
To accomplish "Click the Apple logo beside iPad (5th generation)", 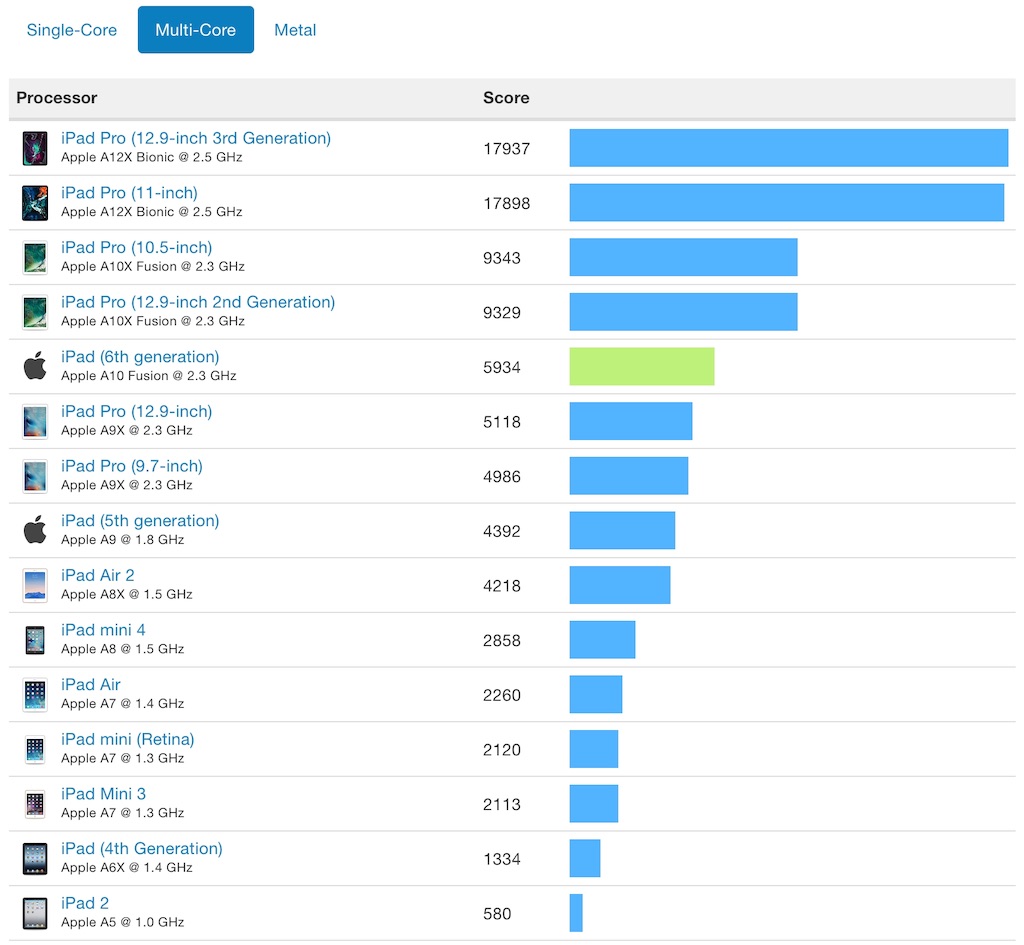I will pyautogui.click(x=35, y=530).
